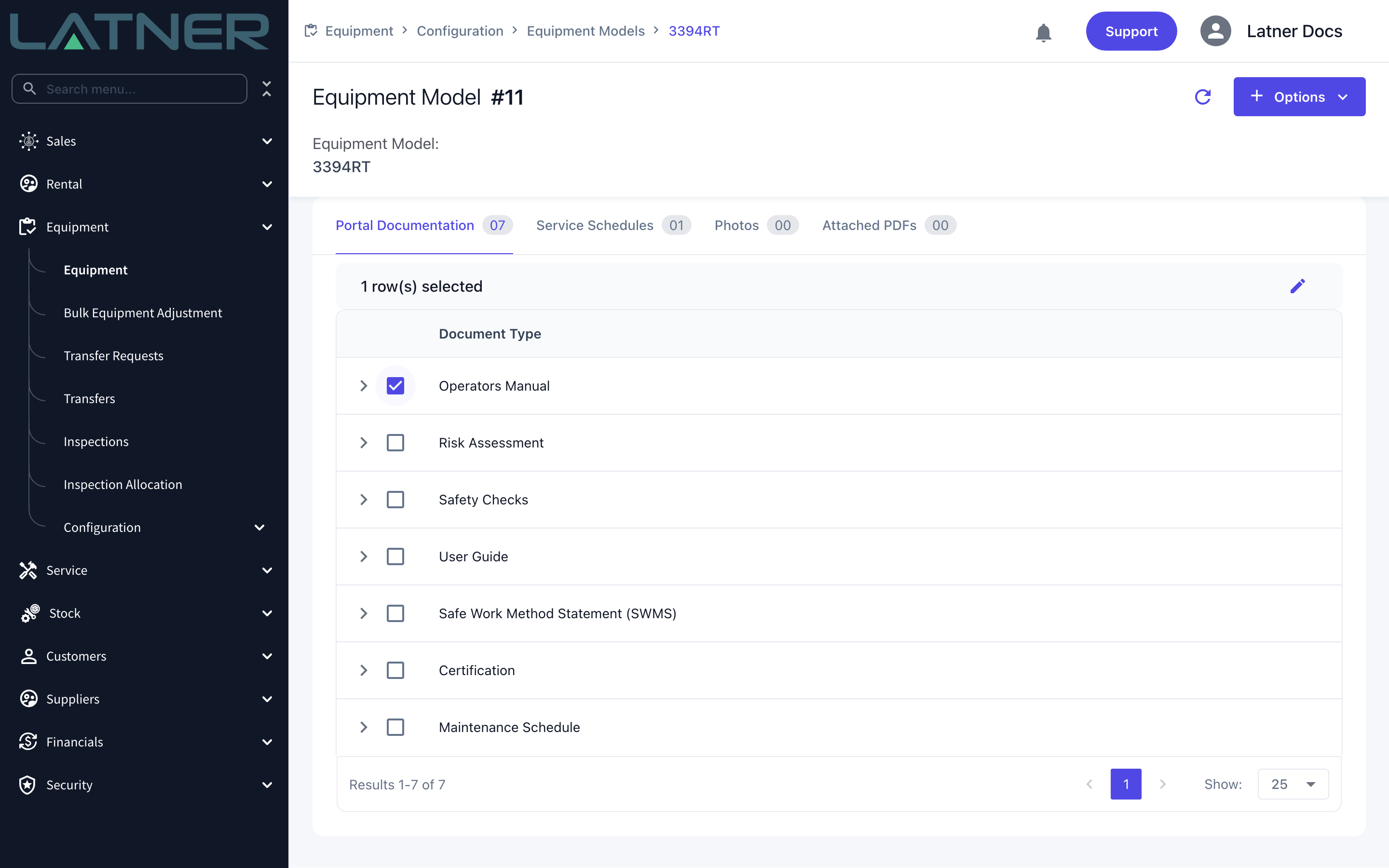Viewport: 1389px width, 868px height.
Task: Expand the SWMS row
Action: click(363, 613)
